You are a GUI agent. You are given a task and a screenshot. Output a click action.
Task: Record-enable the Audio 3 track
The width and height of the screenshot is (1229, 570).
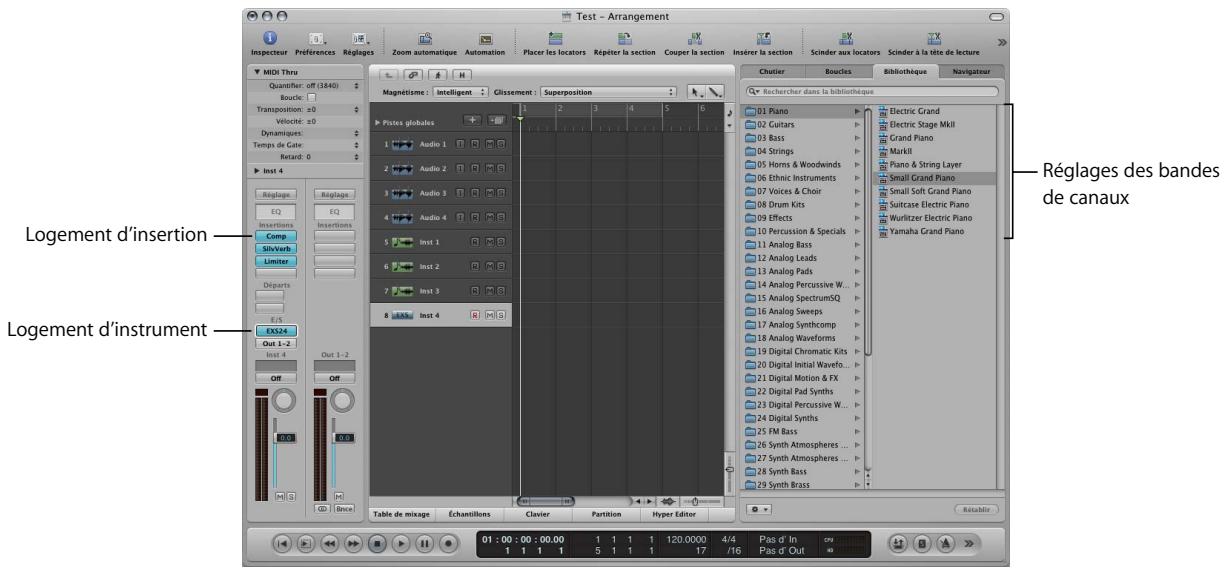click(476, 193)
